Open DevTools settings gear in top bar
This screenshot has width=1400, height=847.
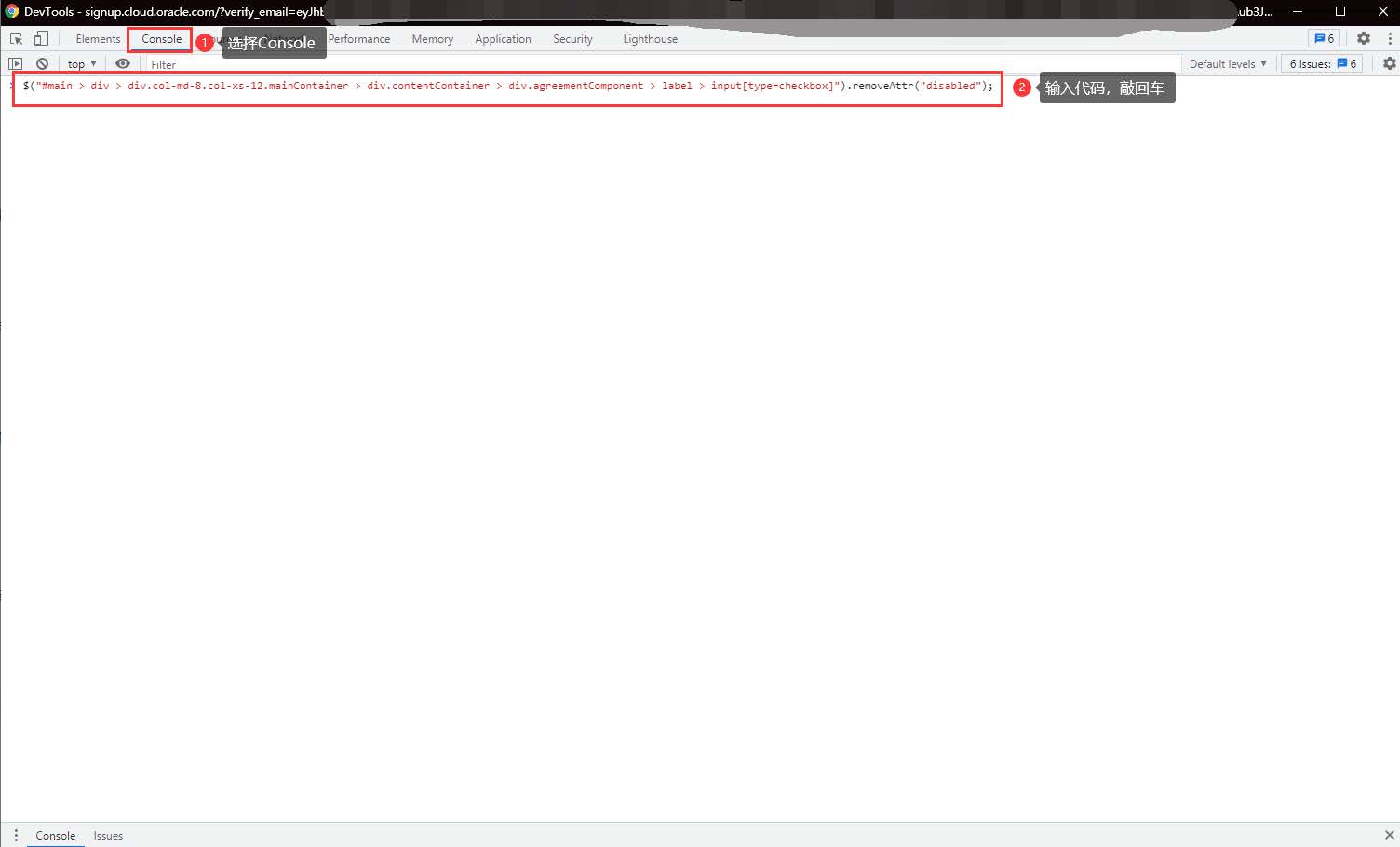tap(1364, 38)
